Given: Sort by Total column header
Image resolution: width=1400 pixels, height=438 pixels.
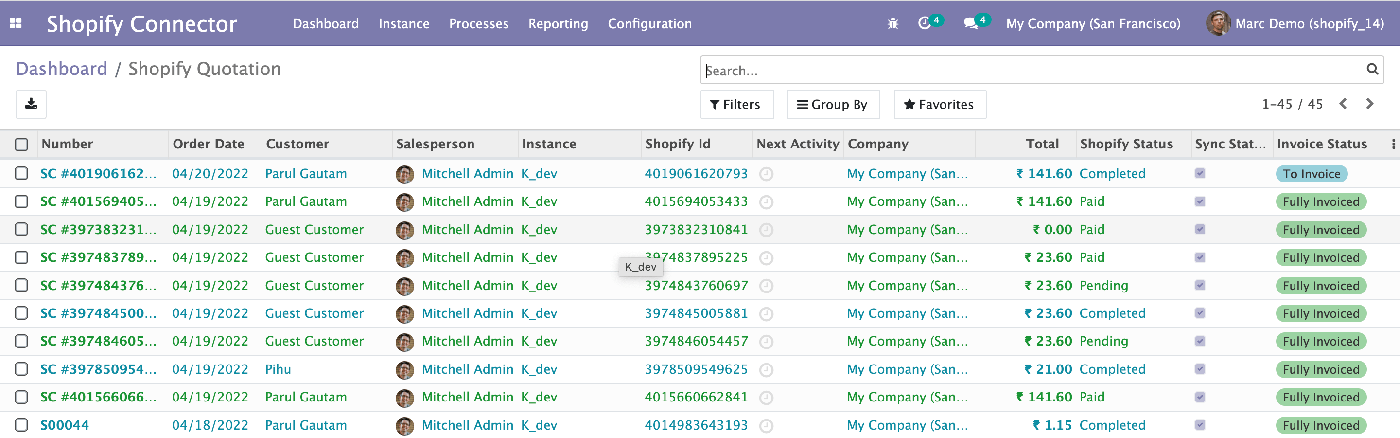Looking at the screenshot, I should tap(1042, 144).
